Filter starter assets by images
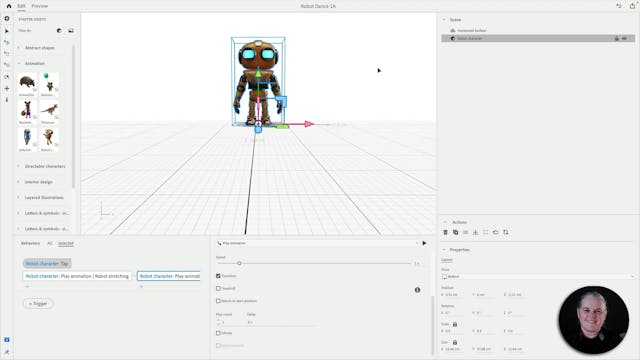640x360 pixels. [71, 31]
